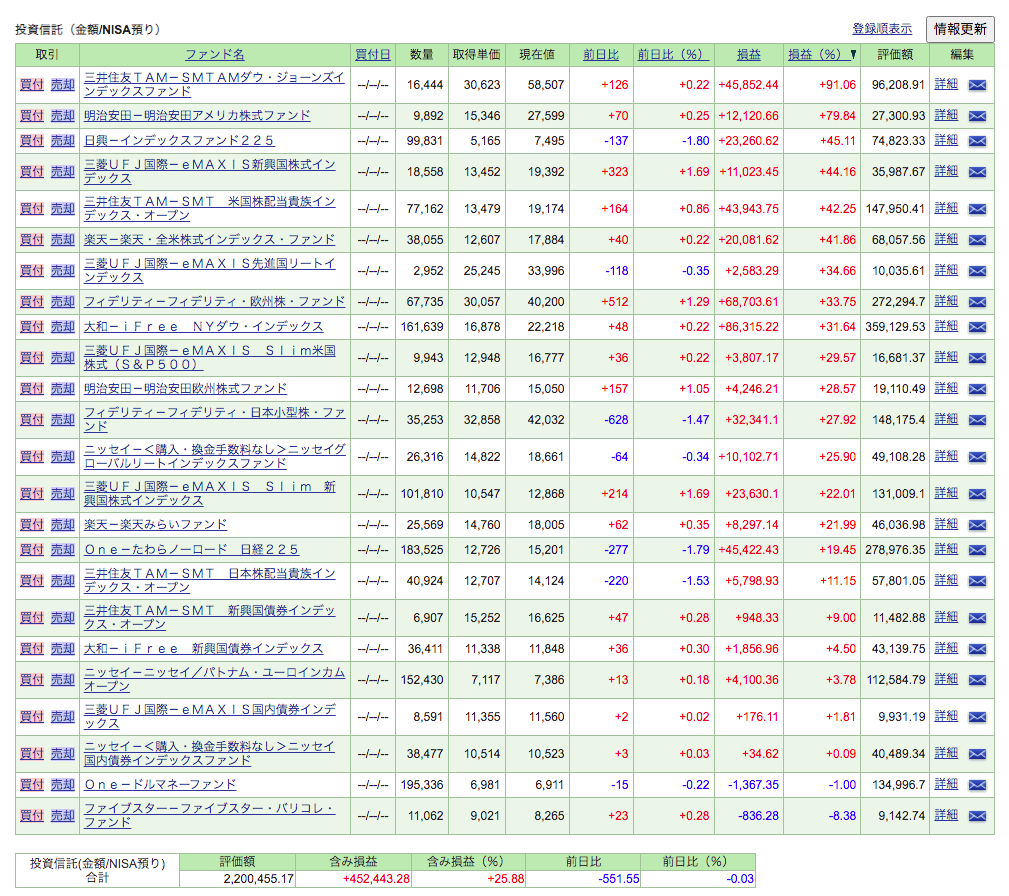This screenshot has width=1009, height=896.
Task: Click 買付 for Oneたわらノーロード日経225
Action: [32, 550]
